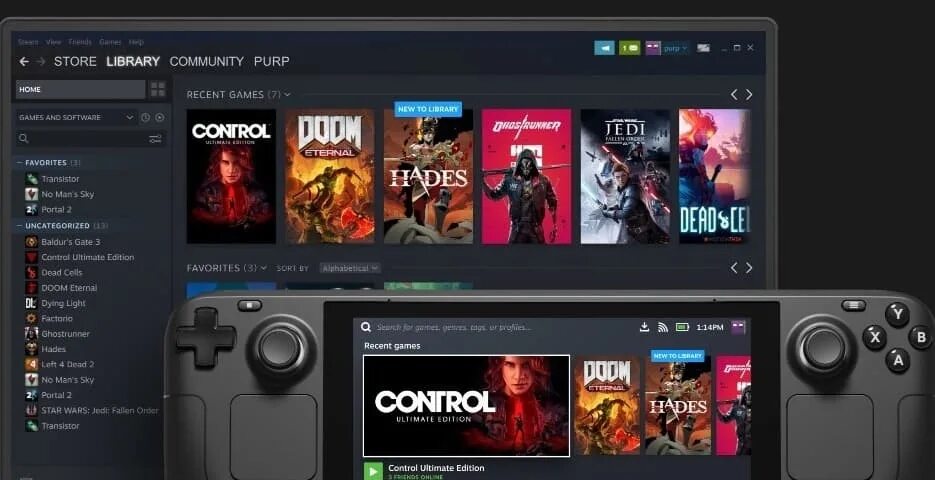Click the Wi-Fi icon on Steam Deck screen
This screenshot has width=935, height=480.
[662, 327]
